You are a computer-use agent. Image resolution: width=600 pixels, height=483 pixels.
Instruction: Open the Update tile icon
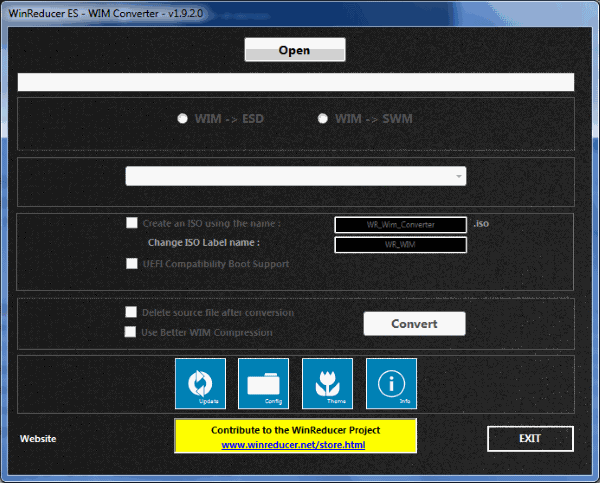(x=200, y=383)
